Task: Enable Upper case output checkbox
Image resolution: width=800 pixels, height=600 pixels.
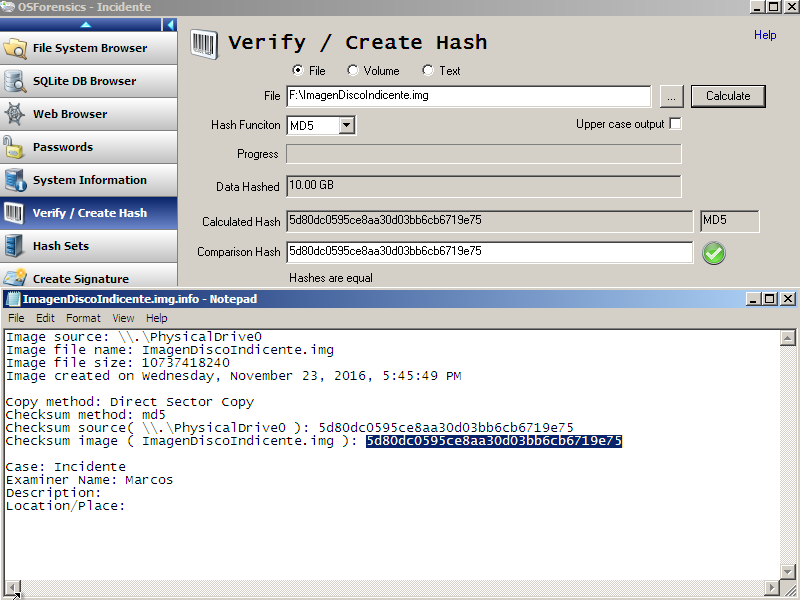Action: (x=675, y=124)
